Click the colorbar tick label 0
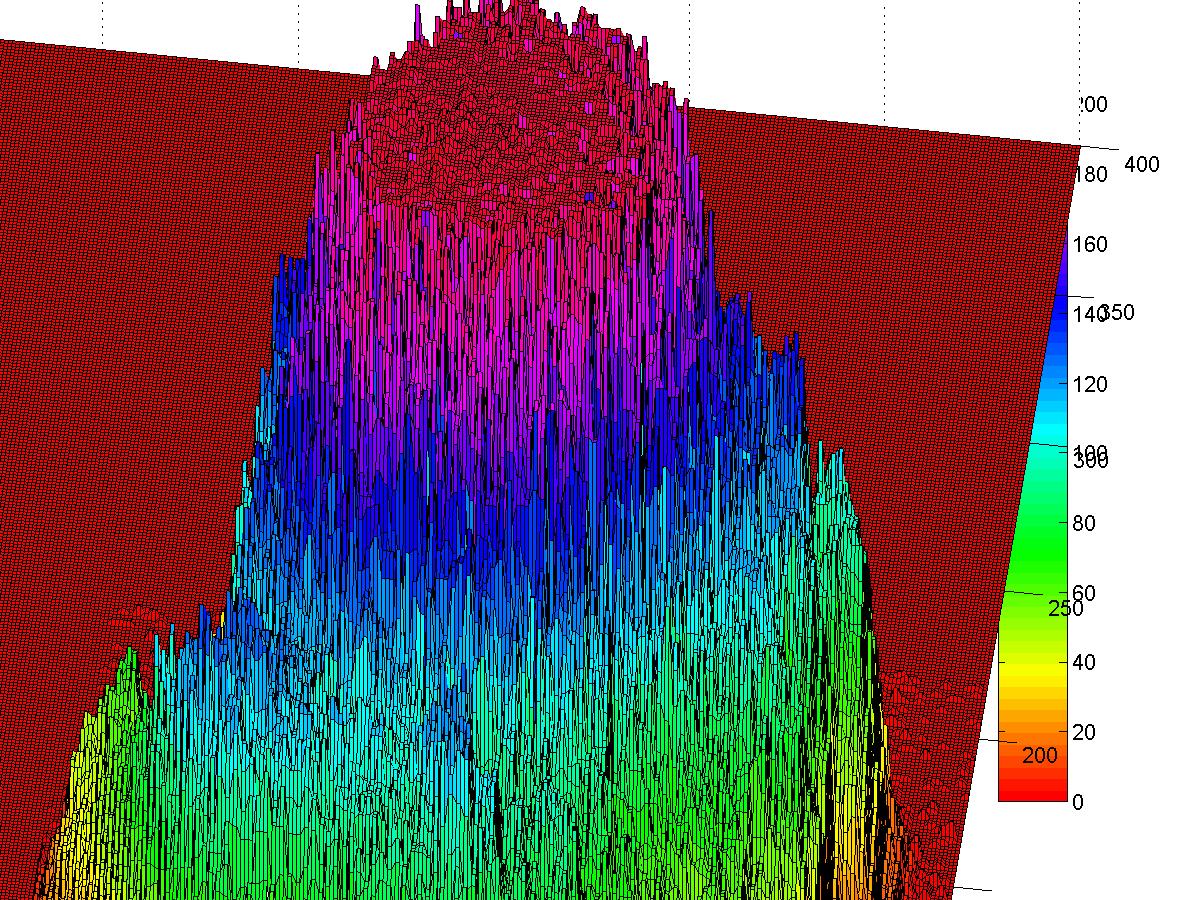1200x900 pixels. coord(1077,802)
